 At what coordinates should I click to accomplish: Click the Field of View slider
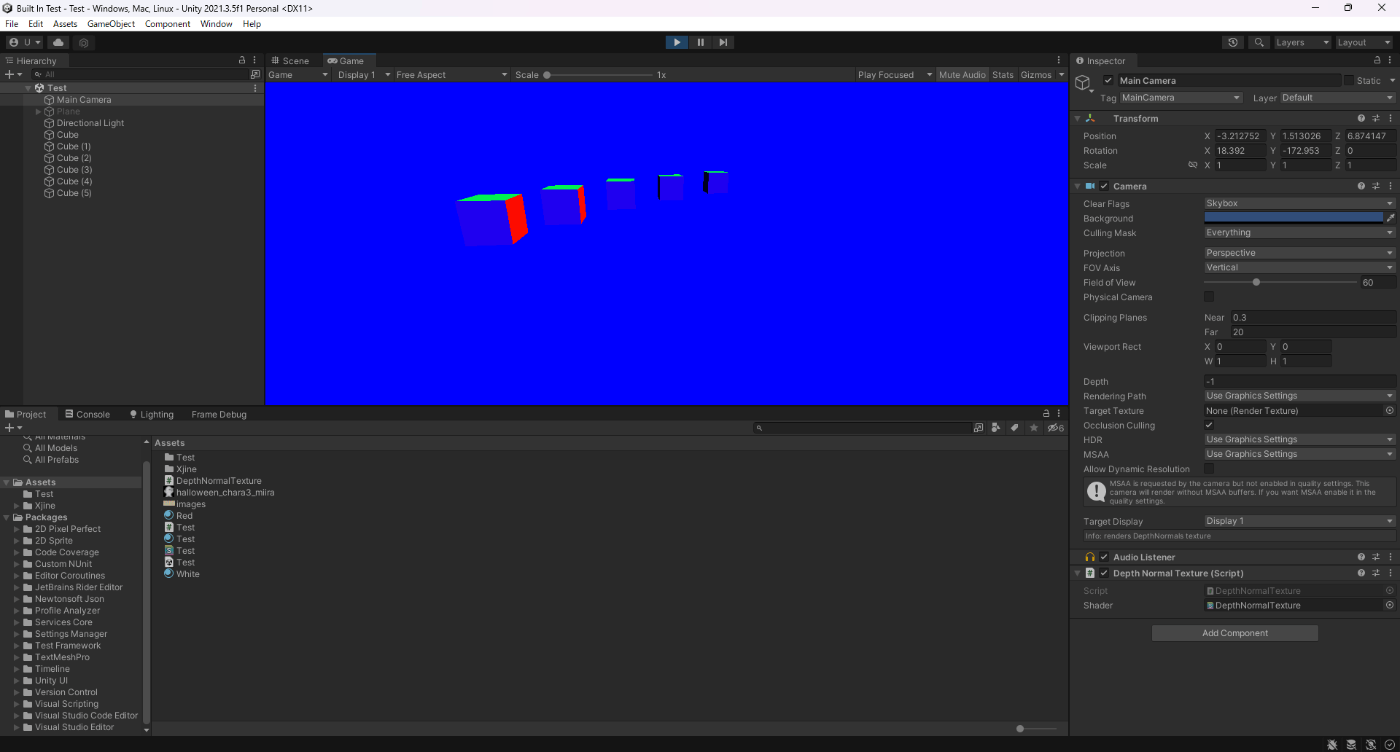click(x=1279, y=282)
